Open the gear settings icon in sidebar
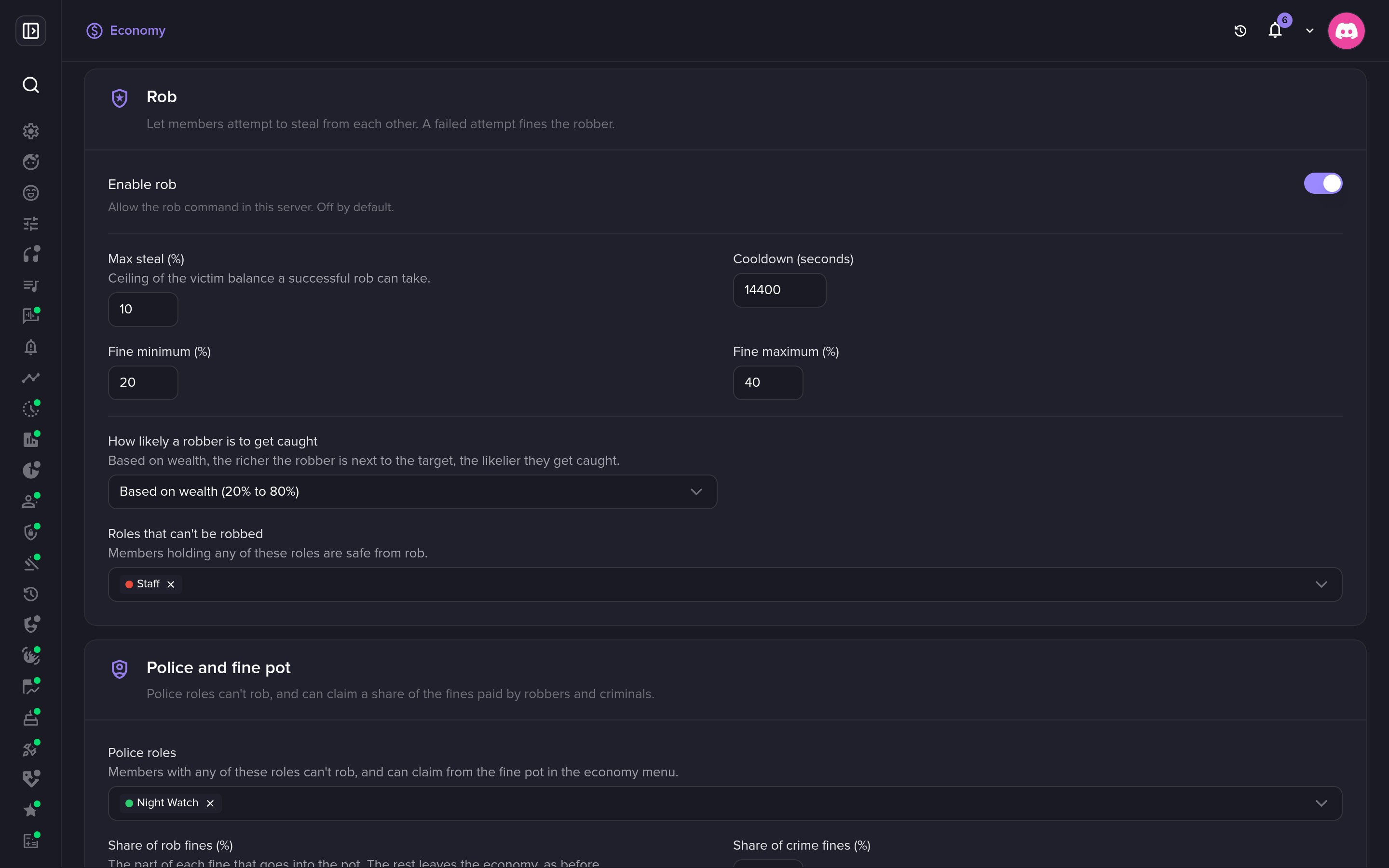The image size is (1389, 868). 30,131
